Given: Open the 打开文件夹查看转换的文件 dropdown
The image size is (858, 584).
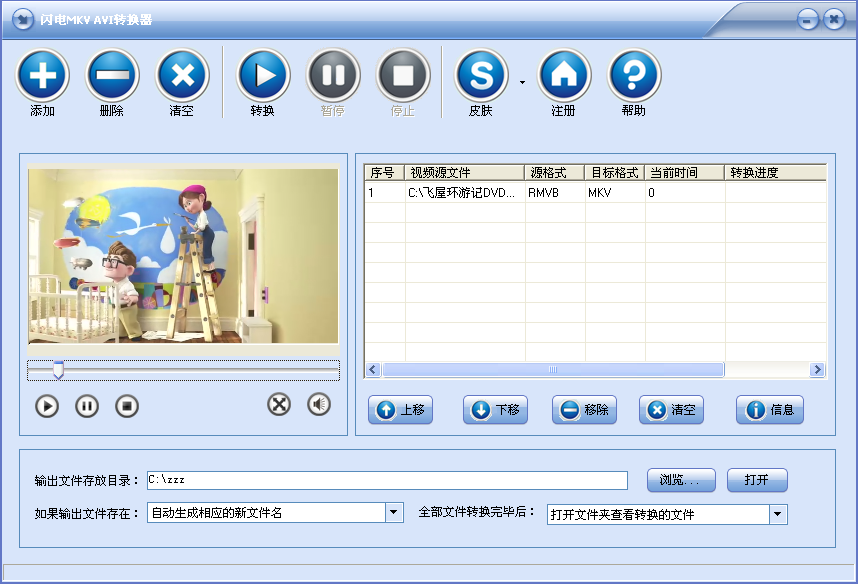Looking at the screenshot, I should click(778, 514).
